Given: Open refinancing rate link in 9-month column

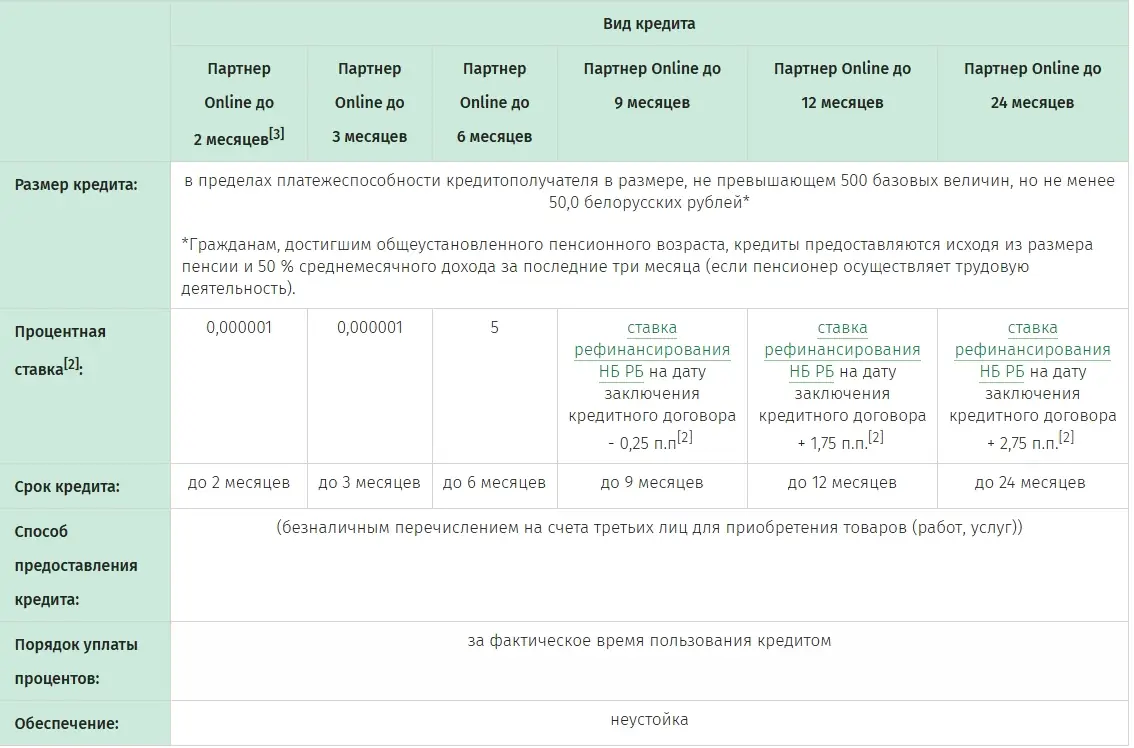Looking at the screenshot, I should click(651, 350).
